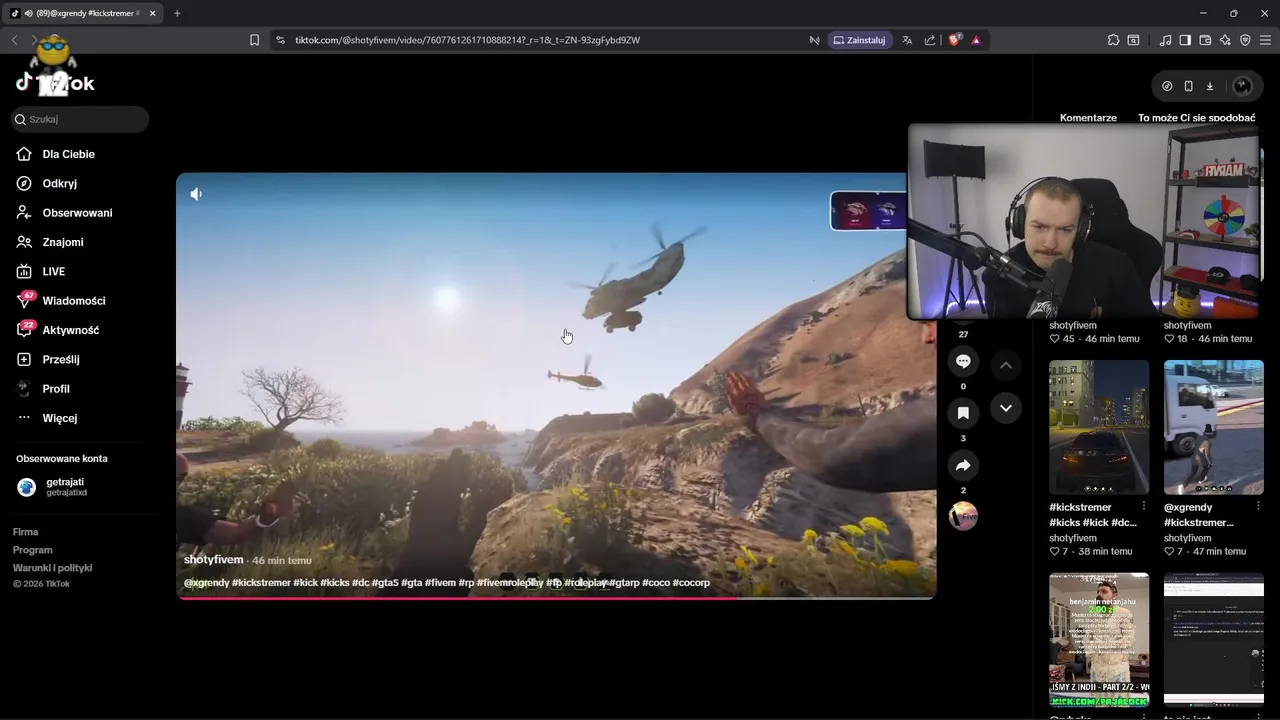
Task: Open the music note playlist icon
Action: 1165,40
